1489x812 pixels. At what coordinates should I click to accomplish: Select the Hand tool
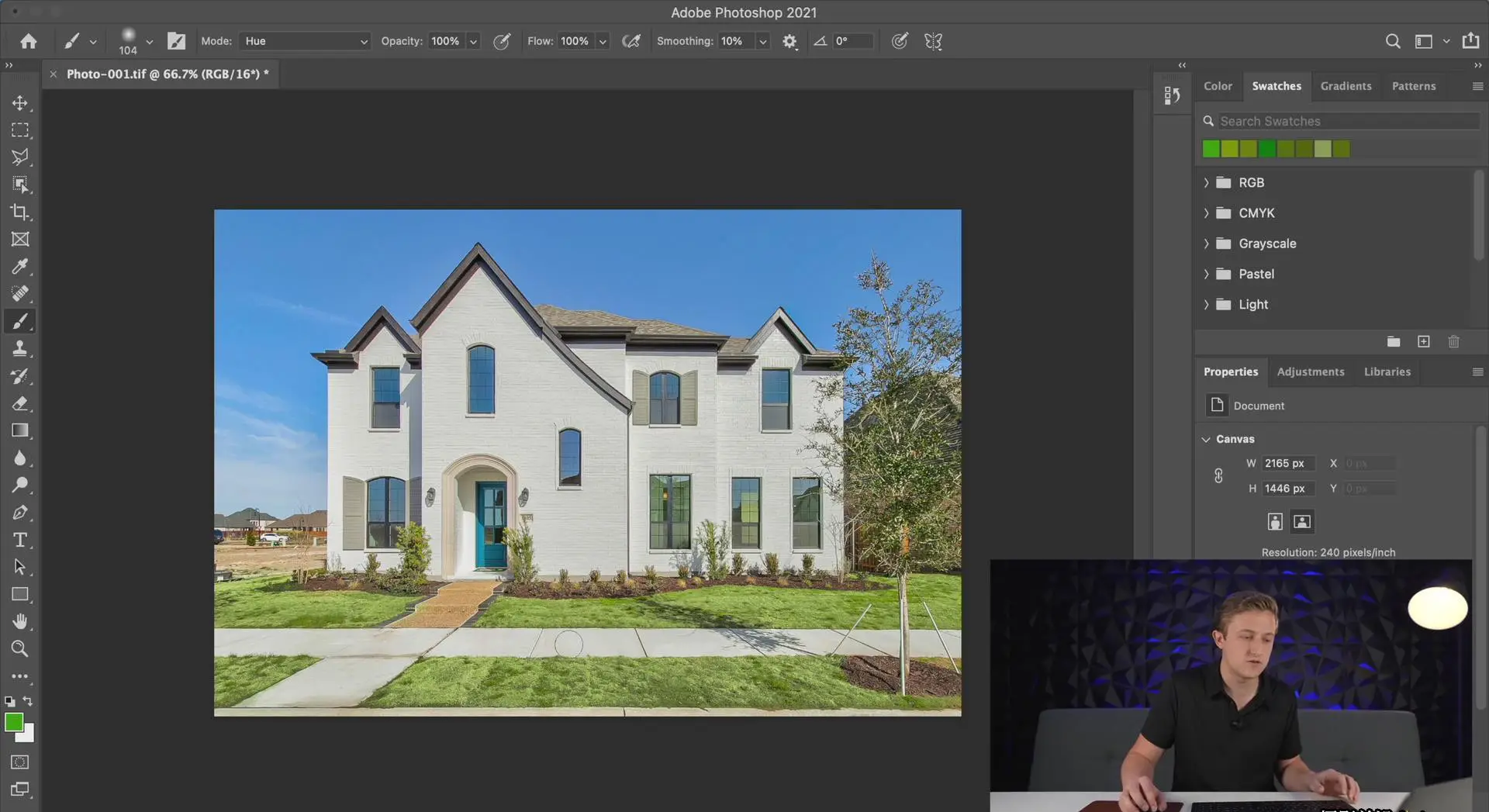(20, 621)
